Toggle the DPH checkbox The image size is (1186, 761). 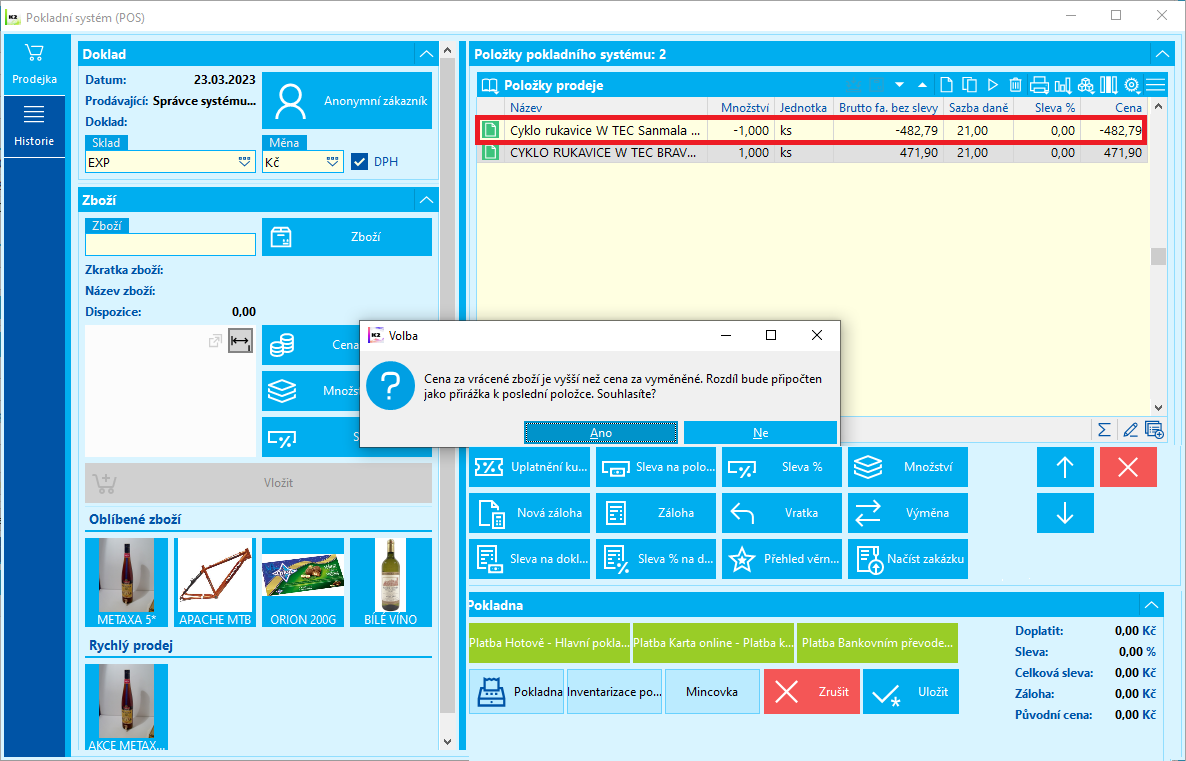pos(359,162)
